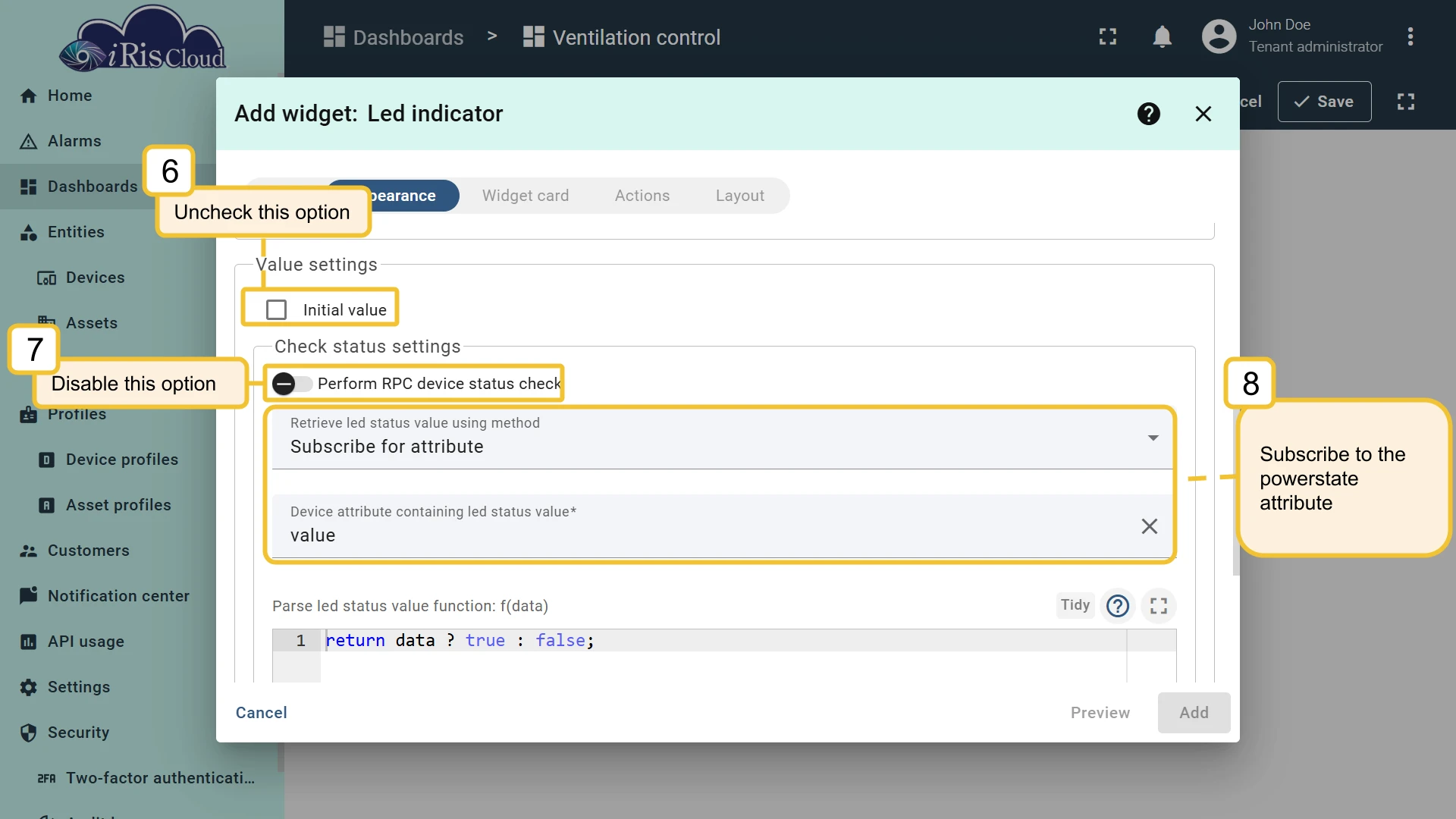Click the iRis Cloud logo
The width and height of the screenshot is (1456, 819).
[143, 39]
